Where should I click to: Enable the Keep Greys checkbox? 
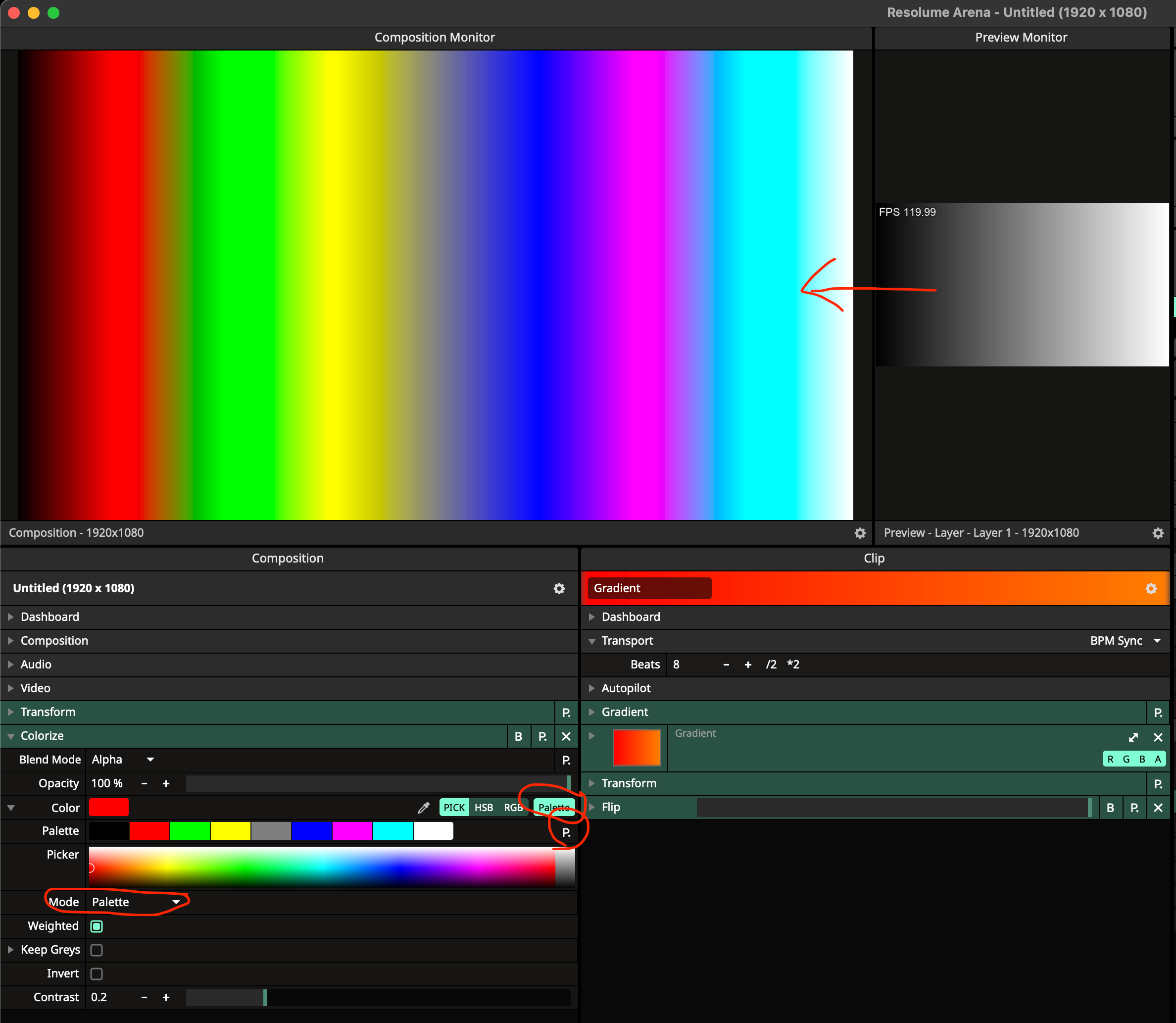click(x=97, y=950)
